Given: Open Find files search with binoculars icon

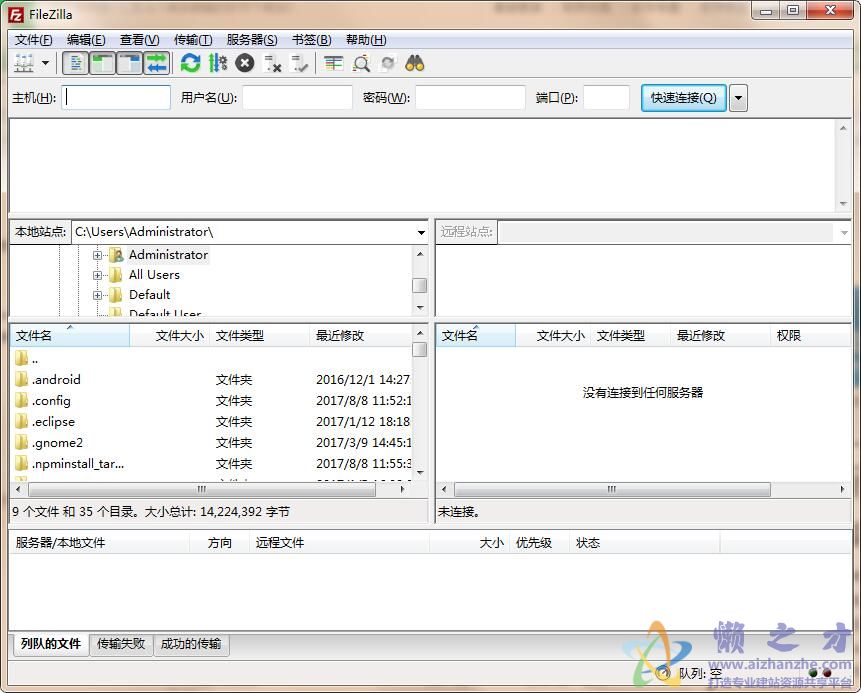Looking at the screenshot, I should coord(416,63).
